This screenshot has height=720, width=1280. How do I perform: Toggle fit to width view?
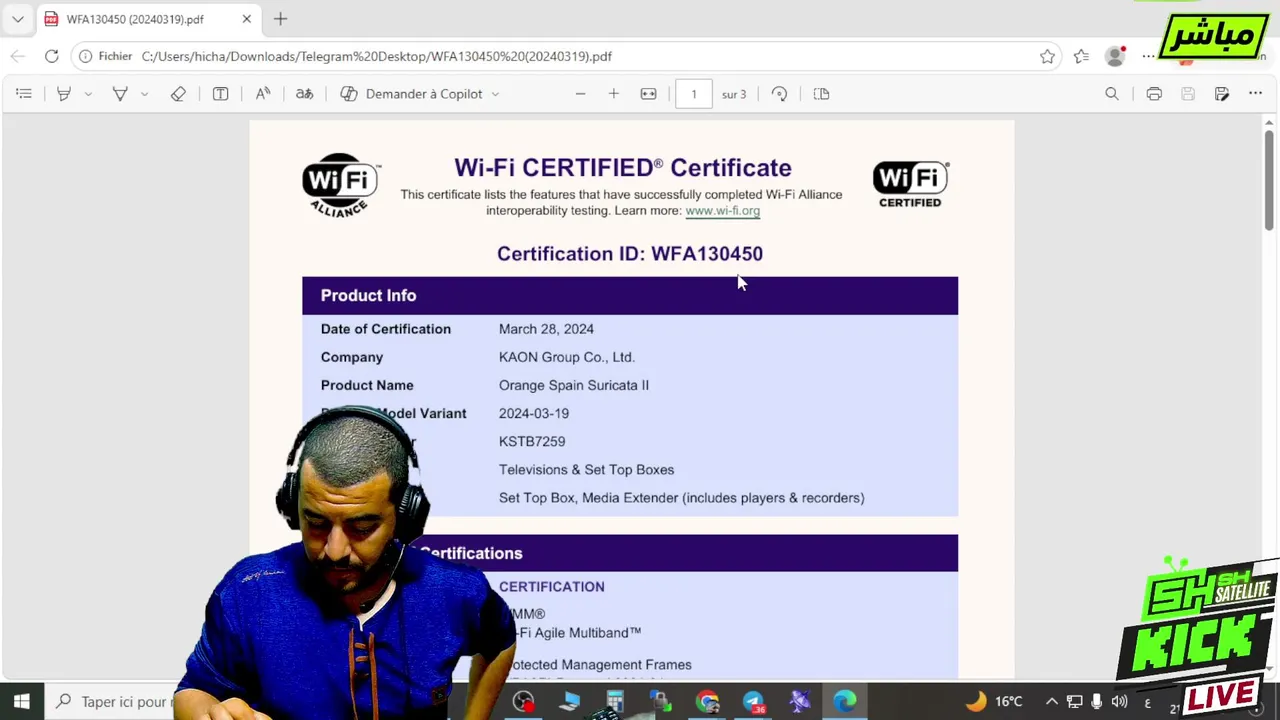tap(648, 94)
